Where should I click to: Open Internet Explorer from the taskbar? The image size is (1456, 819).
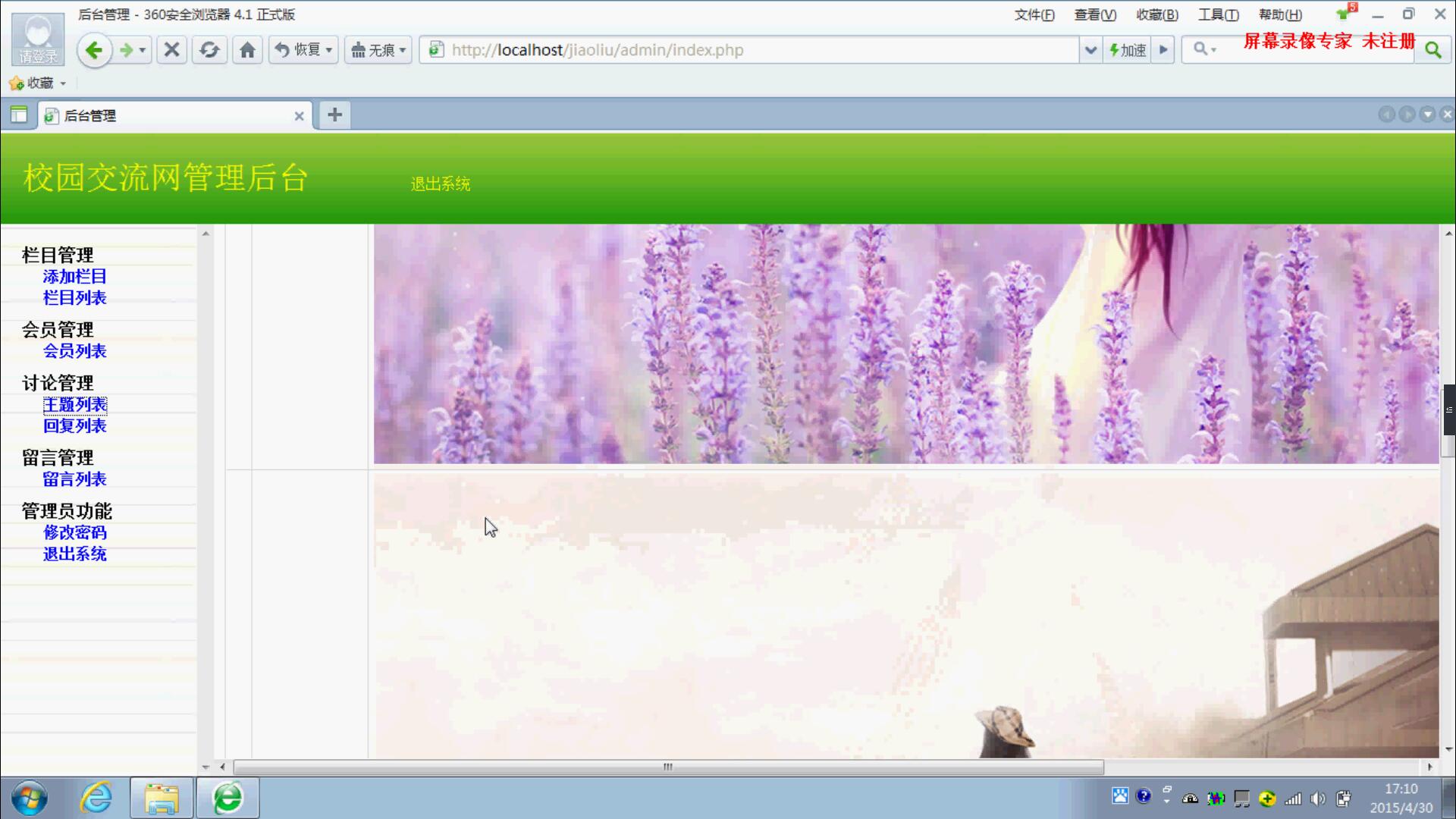click(x=96, y=798)
